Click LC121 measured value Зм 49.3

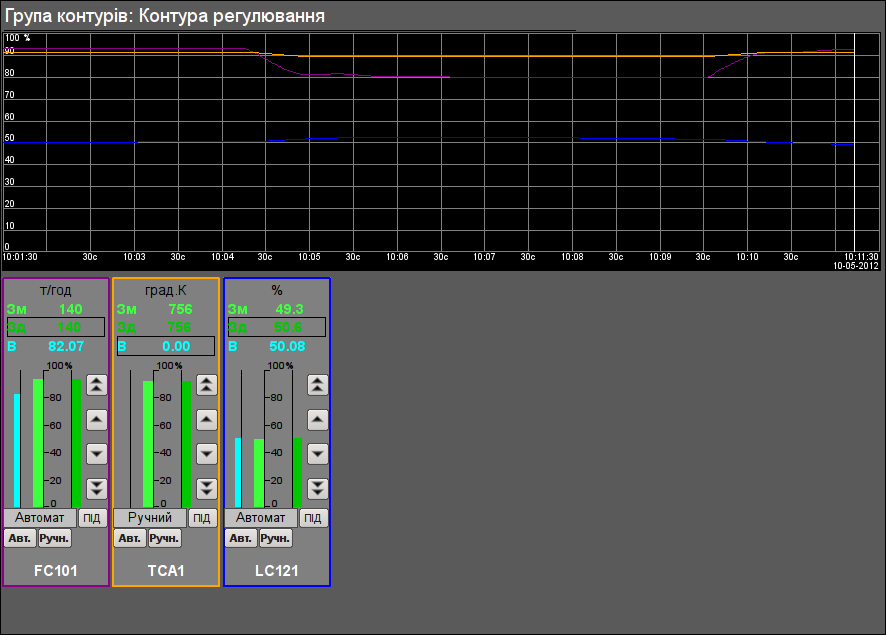pos(266,309)
